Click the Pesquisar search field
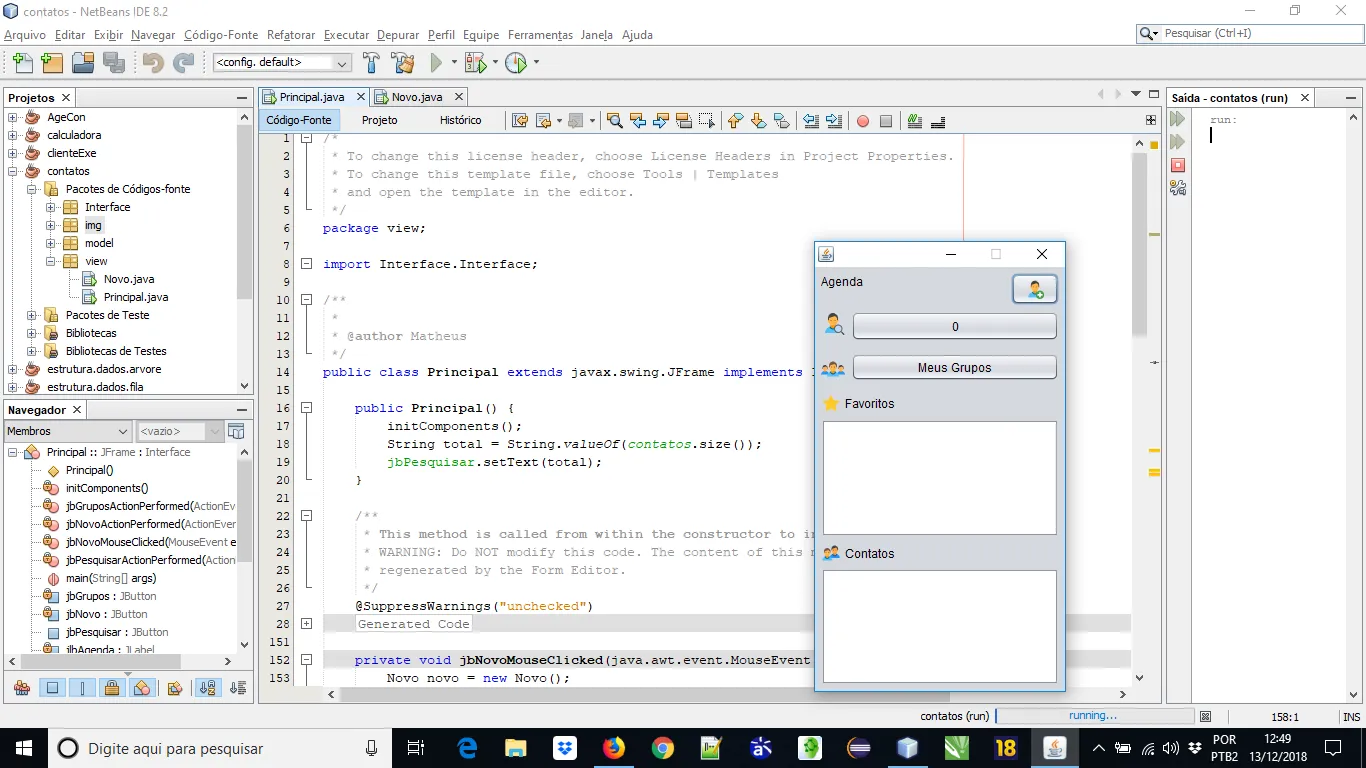Screen dimensions: 1366x768 tap(1254, 33)
